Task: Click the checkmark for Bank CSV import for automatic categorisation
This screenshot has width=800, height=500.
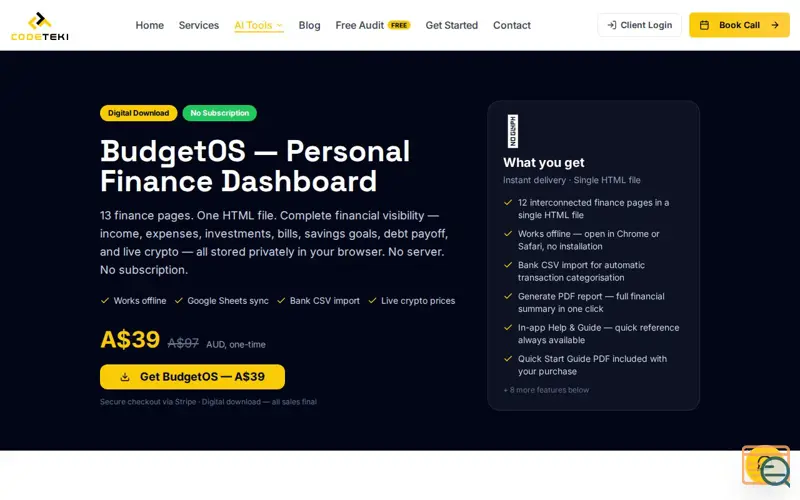Action: pyautogui.click(x=508, y=265)
